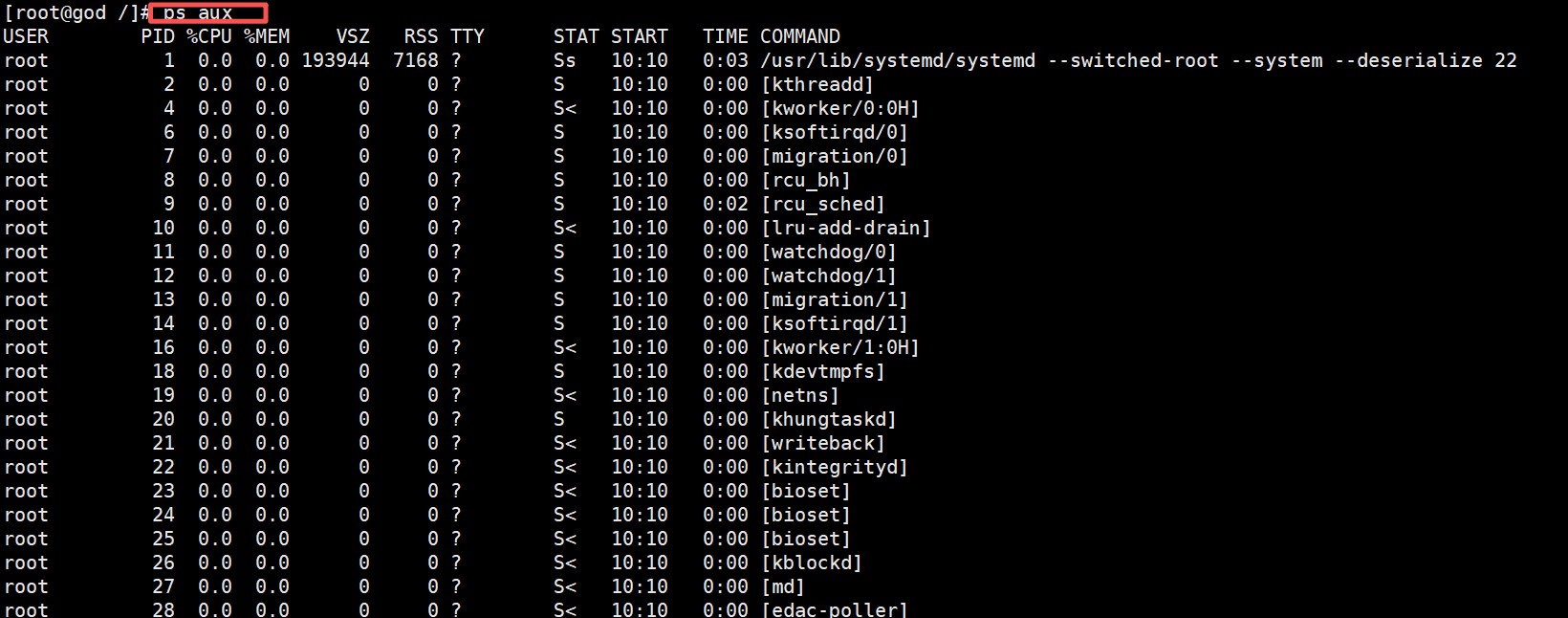Click the [root@god /]# shell prompt
The image size is (1568, 618).
77,12
